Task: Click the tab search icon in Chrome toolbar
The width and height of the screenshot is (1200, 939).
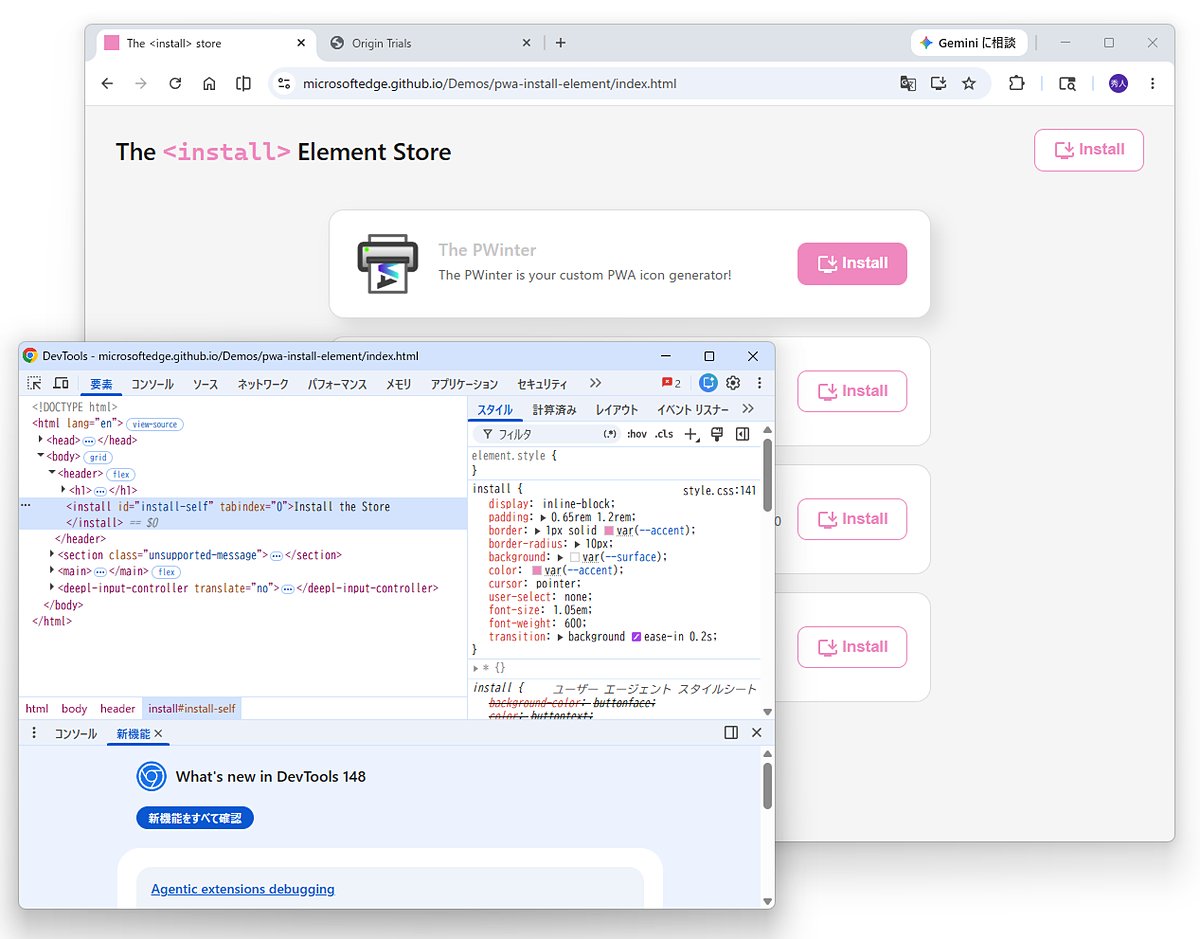Action: 1067,84
